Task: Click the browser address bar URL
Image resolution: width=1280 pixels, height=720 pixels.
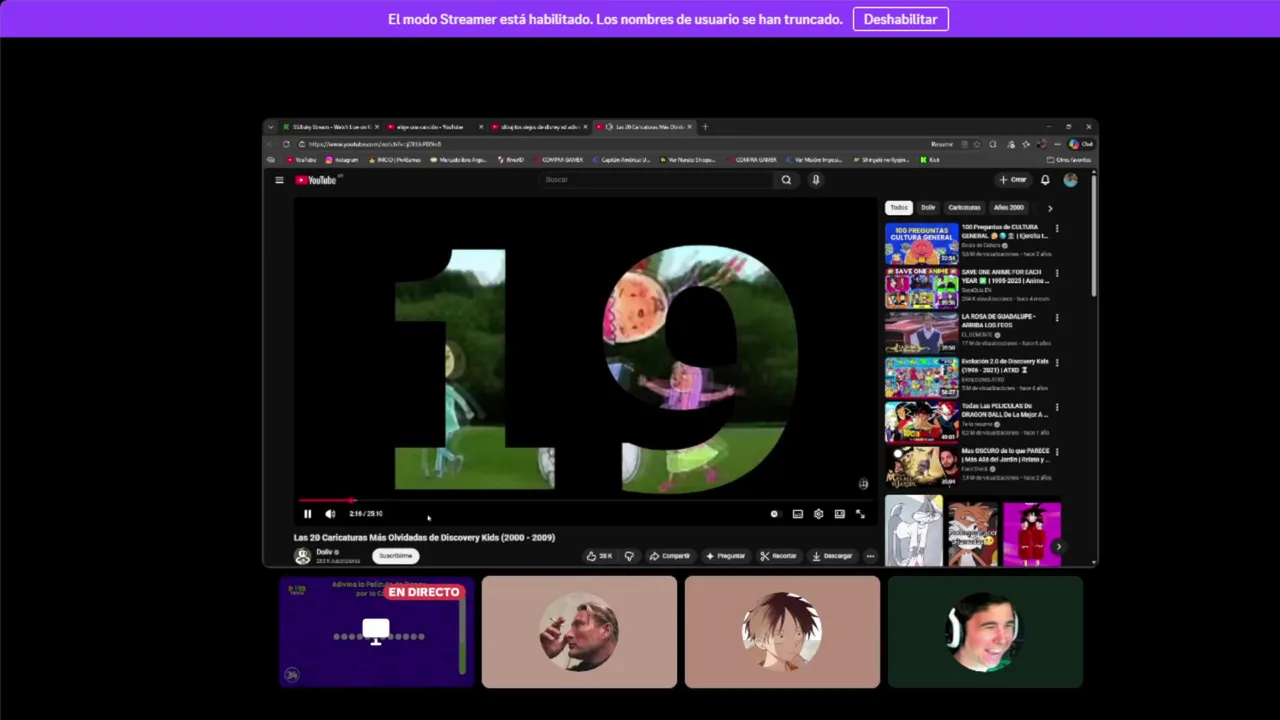Action: tap(375, 144)
